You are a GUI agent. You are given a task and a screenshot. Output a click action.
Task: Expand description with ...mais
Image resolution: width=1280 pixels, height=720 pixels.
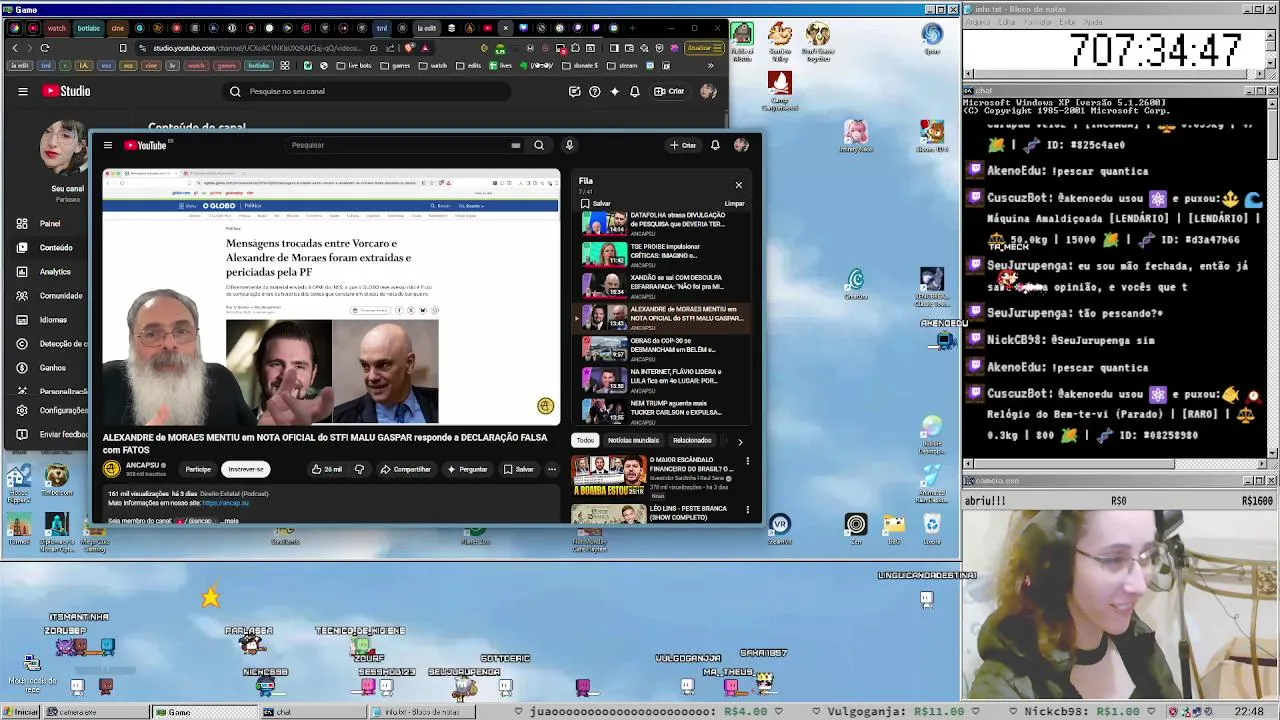pos(229,521)
